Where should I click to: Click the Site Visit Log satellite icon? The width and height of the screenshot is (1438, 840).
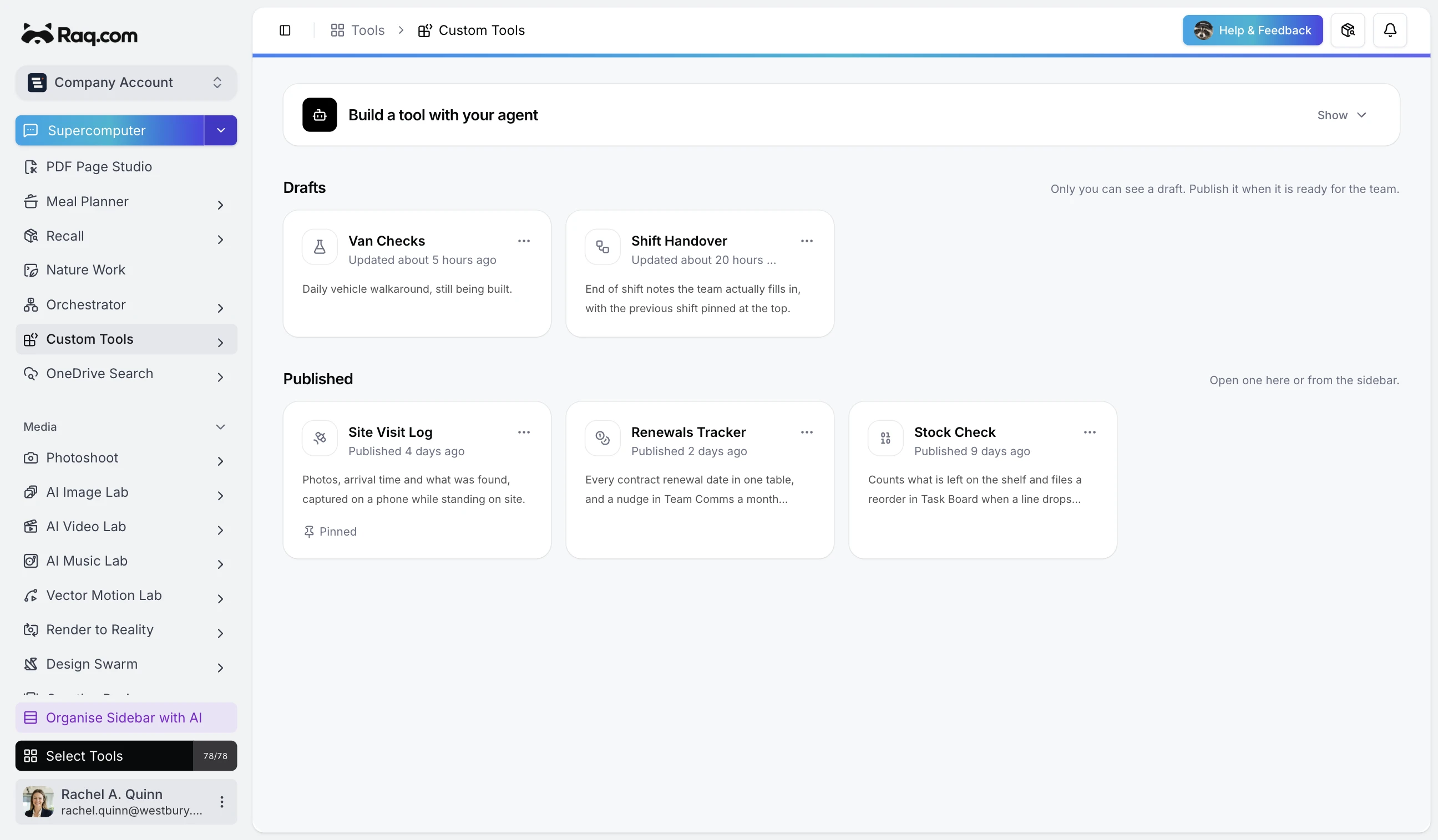320,438
